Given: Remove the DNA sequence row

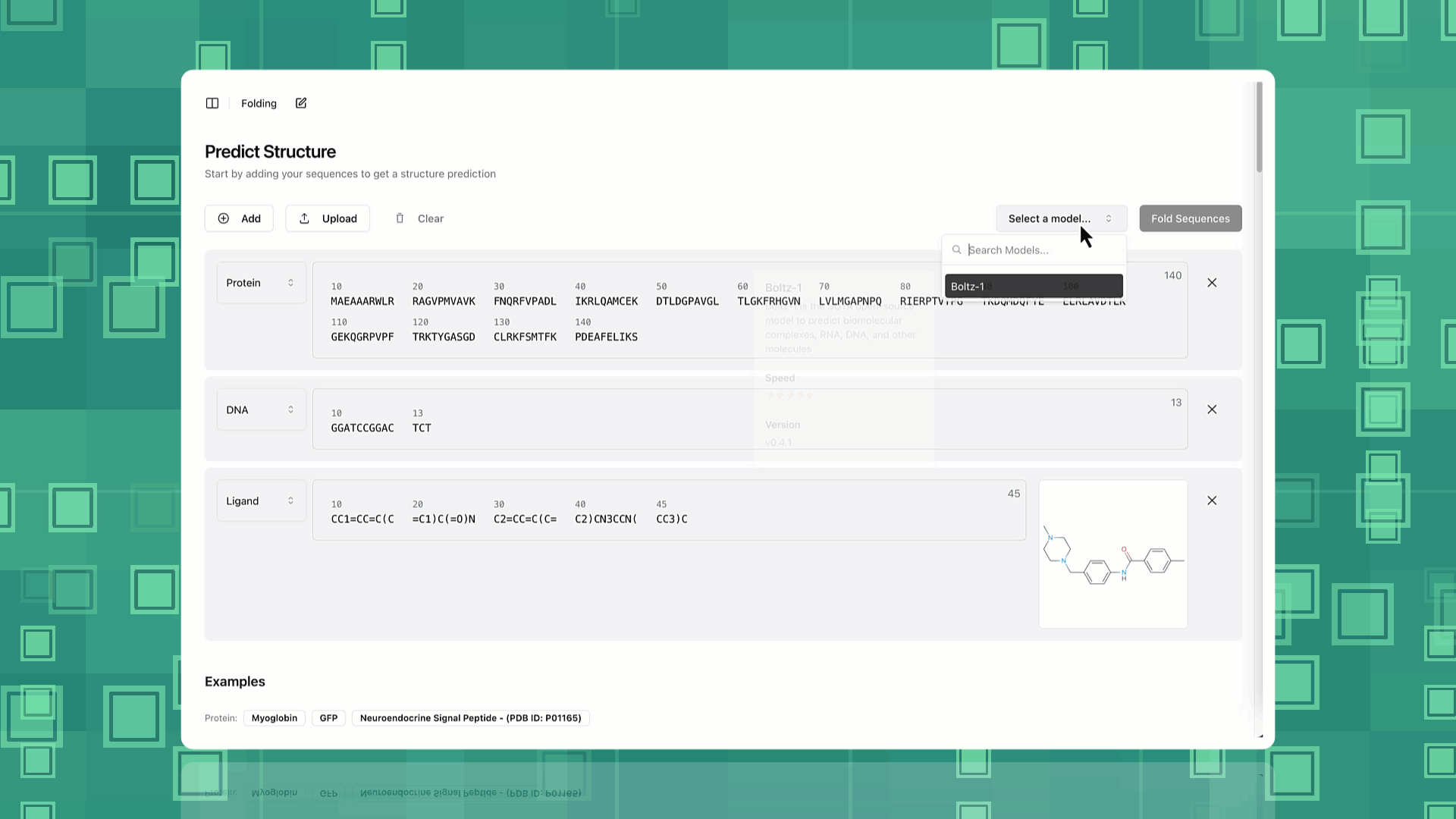Looking at the screenshot, I should (1212, 409).
